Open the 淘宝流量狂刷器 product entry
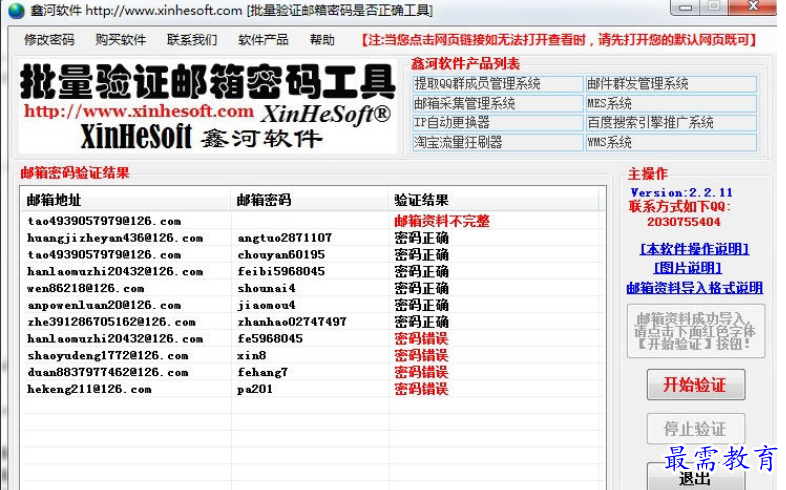 tap(498, 142)
